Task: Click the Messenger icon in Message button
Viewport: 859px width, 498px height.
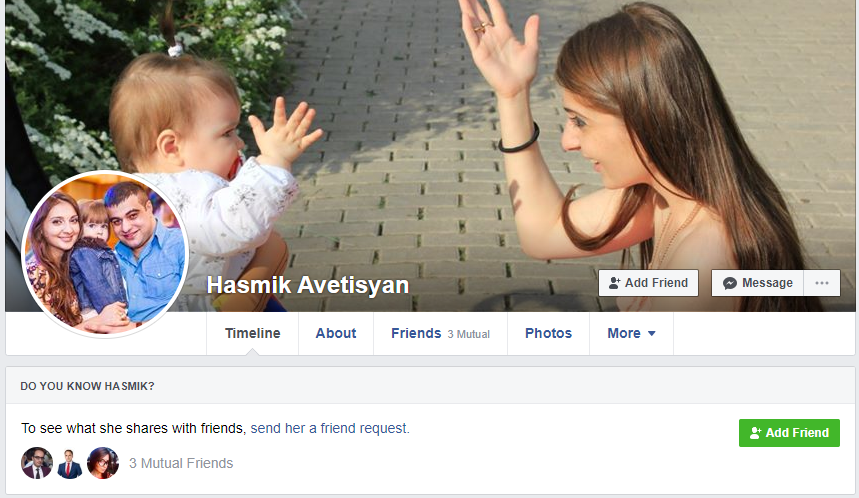Action: pyautogui.click(x=730, y=283)
